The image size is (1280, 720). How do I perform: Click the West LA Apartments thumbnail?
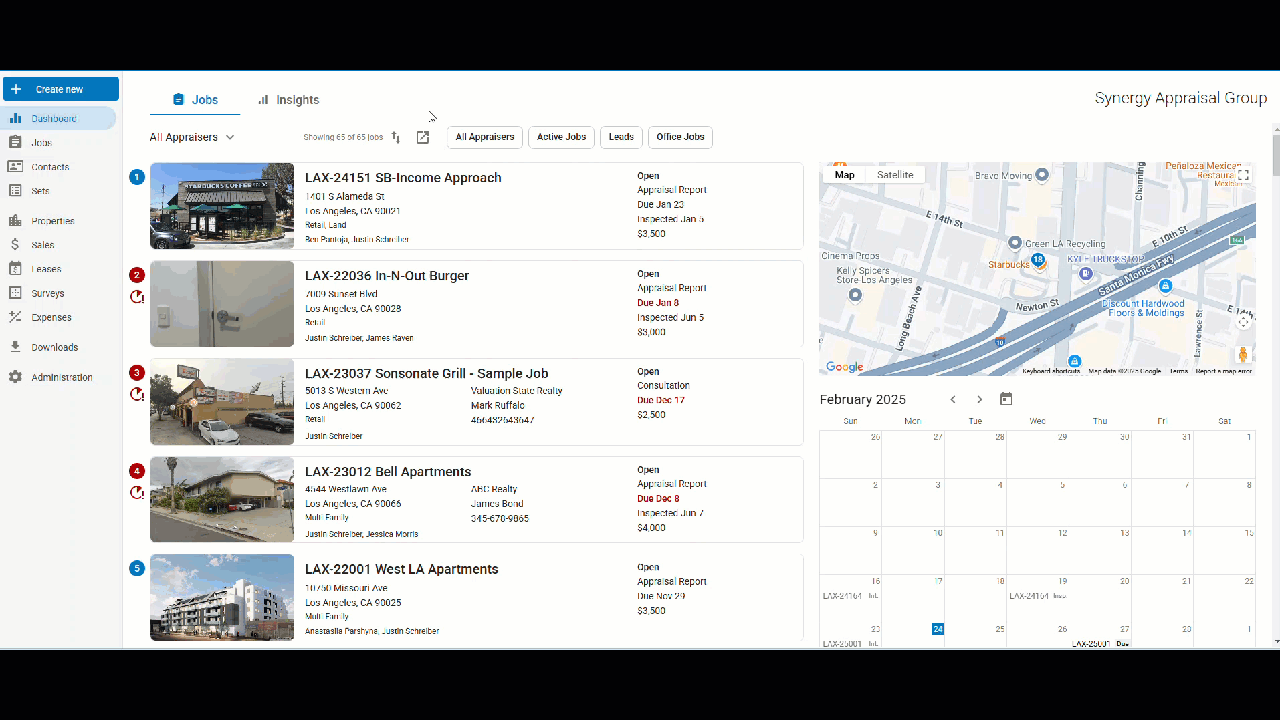(x=222, y=597)
